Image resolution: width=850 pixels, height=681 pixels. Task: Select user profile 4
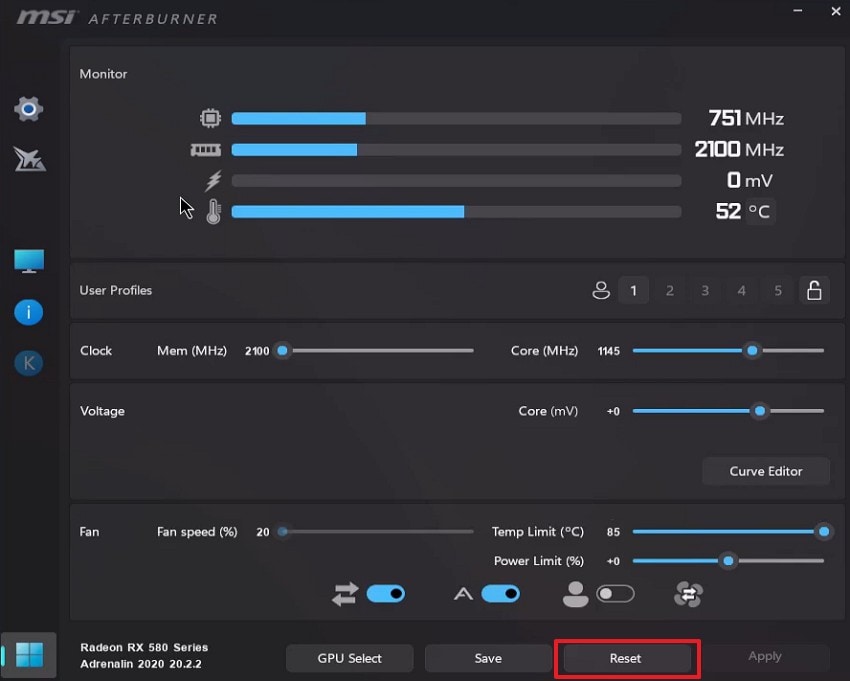pyautogui.click(x=742, y=291)
